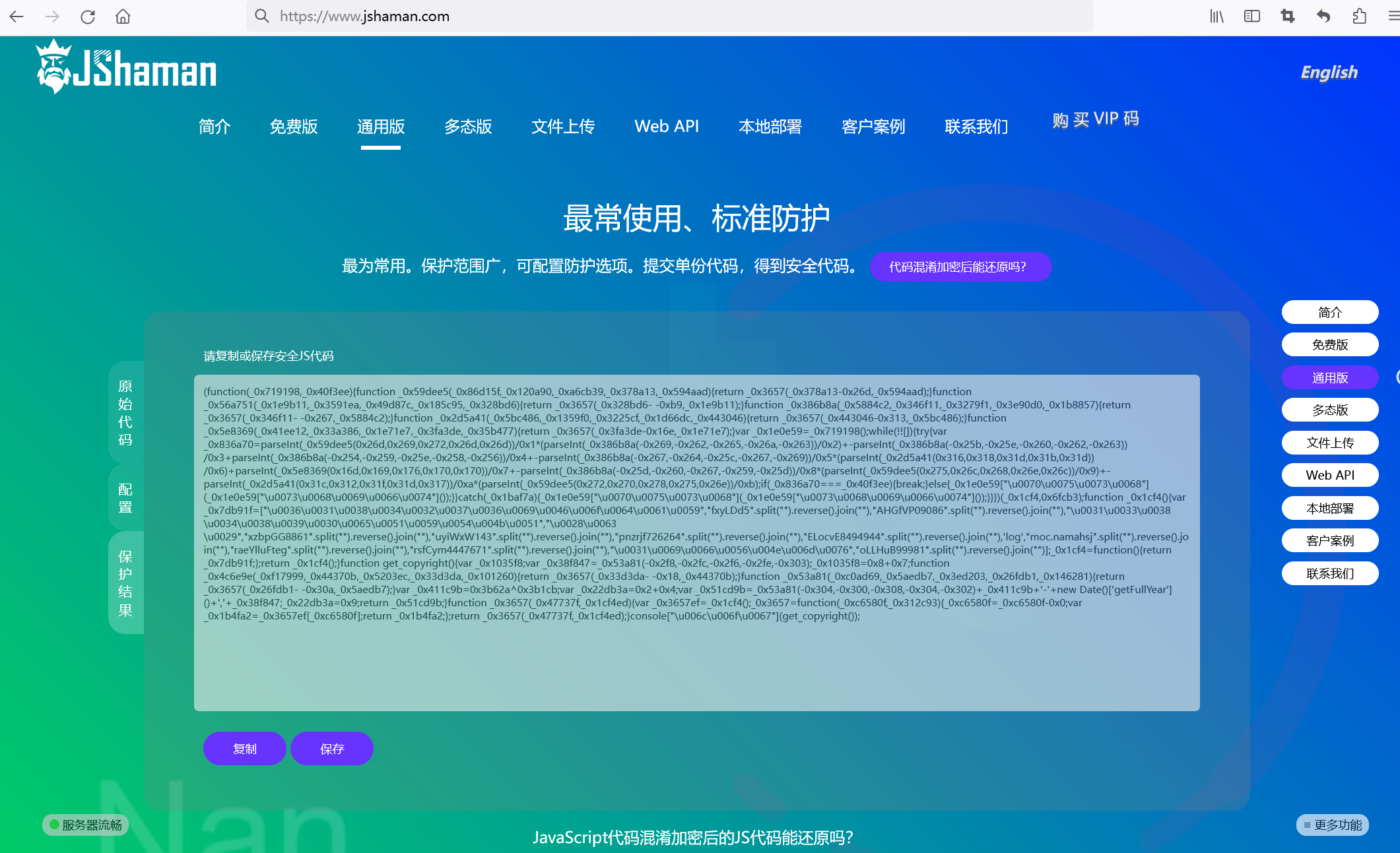Expand 更多功能 at the bottom right
This screenshot has width=1400, height=853.
pyautogui.click(x=1332, y=825)
